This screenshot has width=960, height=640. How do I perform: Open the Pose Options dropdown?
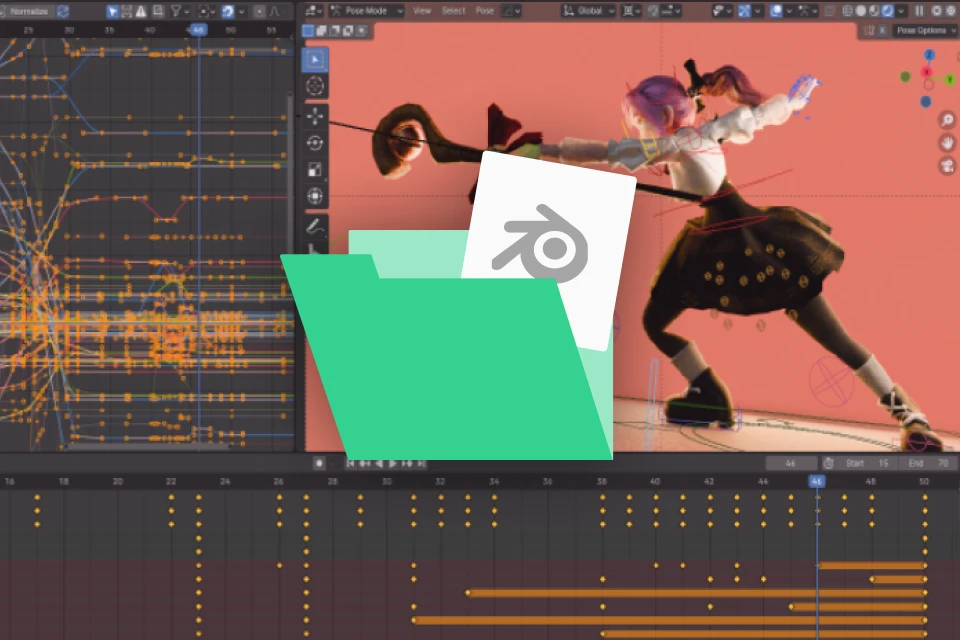[924, 31]
